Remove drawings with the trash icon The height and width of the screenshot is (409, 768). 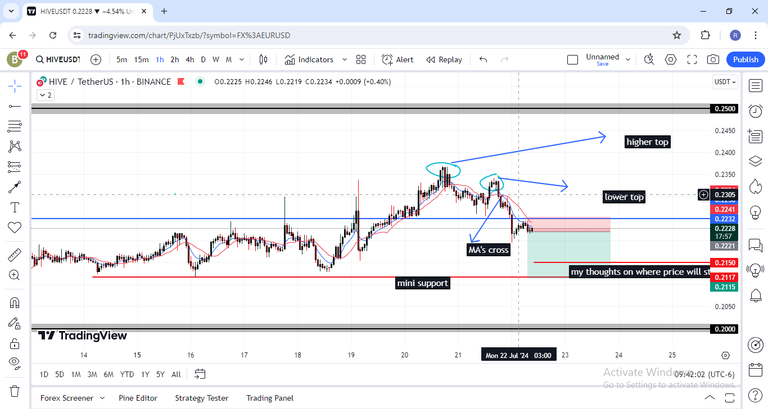click(15, 391)
